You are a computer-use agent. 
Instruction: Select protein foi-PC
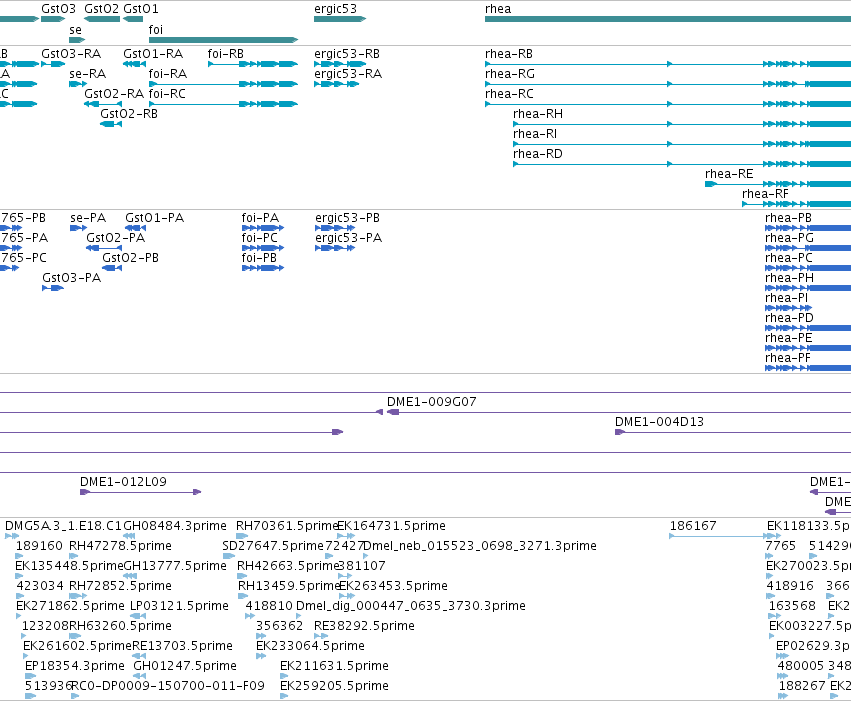[259, 238]
